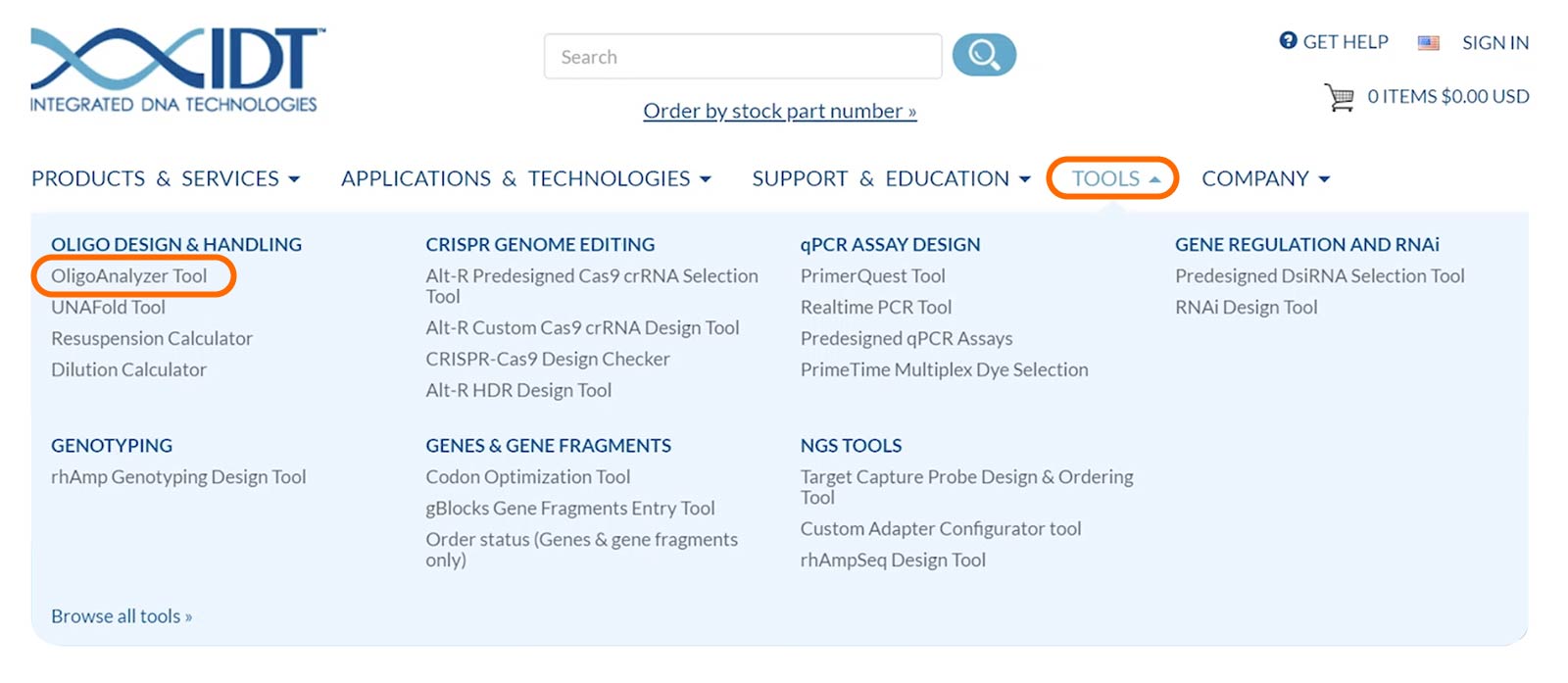Open the OligoAnalyzer Tool

pyautogui.click(x=129, y=275)
